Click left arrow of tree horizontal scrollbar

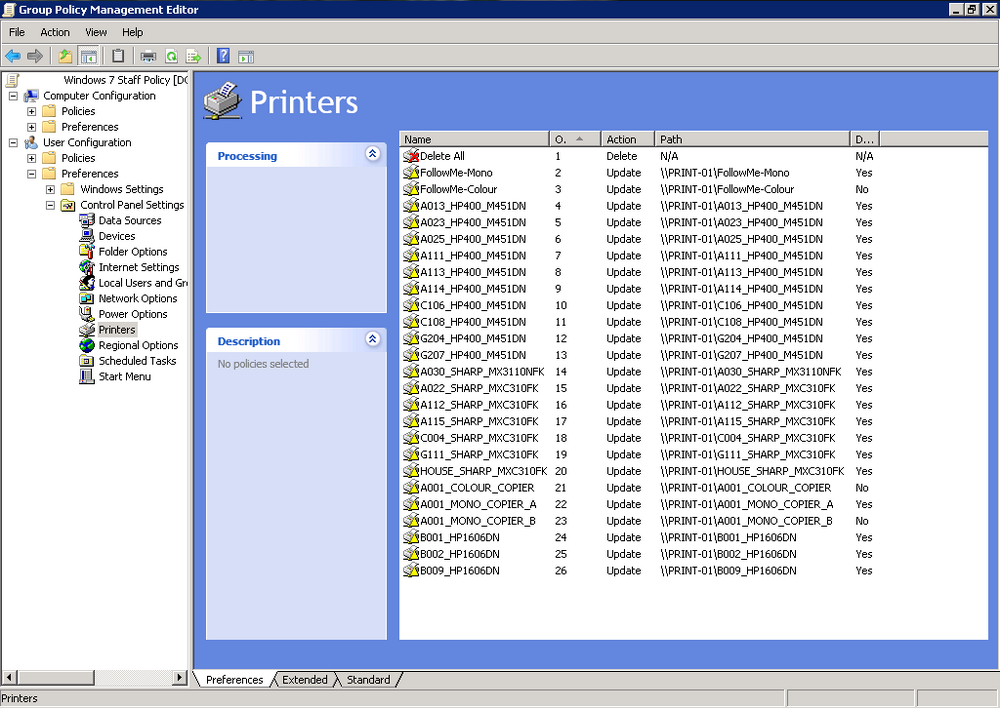click(9, 677)
